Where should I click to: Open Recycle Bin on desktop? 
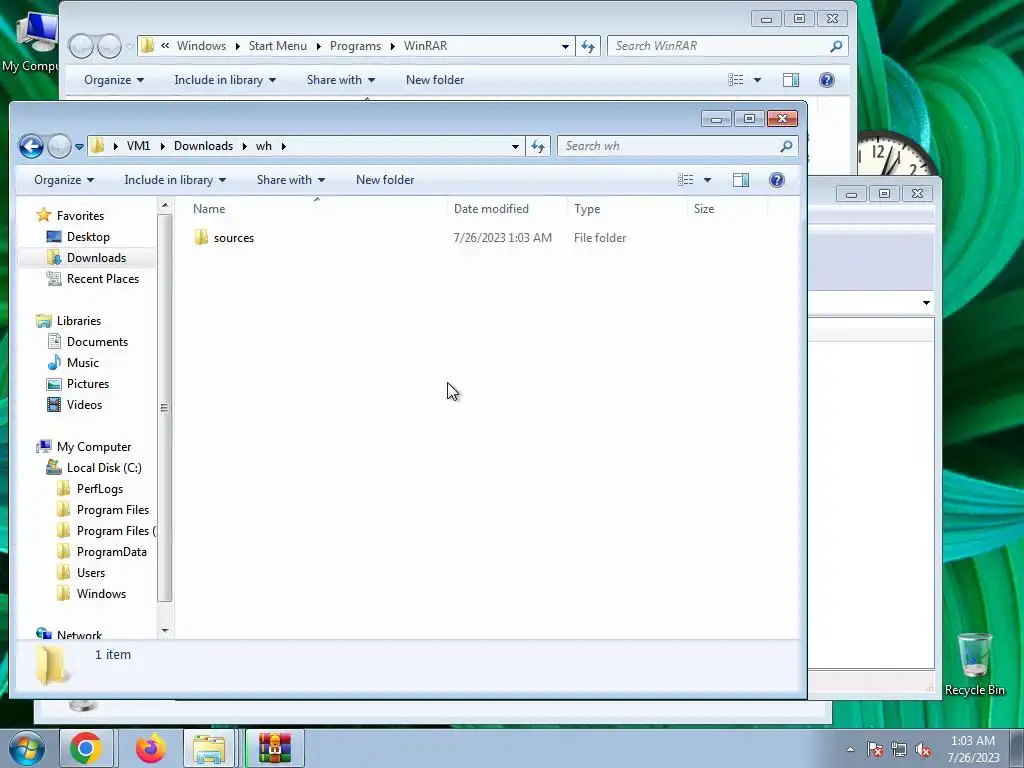click(974, 664)
